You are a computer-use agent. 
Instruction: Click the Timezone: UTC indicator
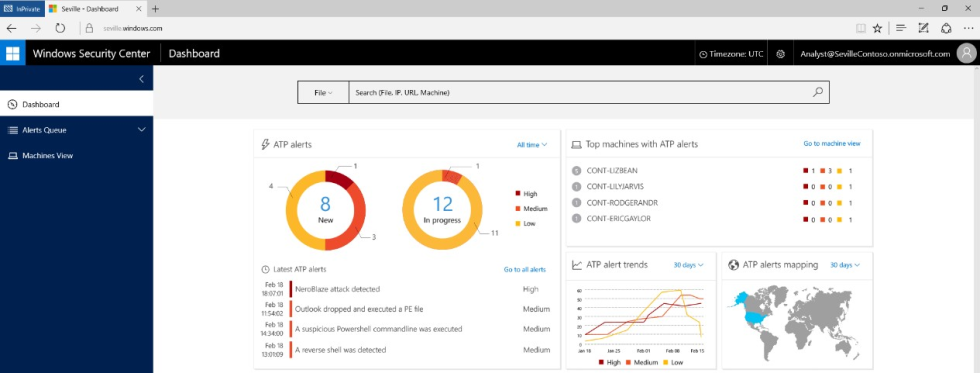coord(731,54)
